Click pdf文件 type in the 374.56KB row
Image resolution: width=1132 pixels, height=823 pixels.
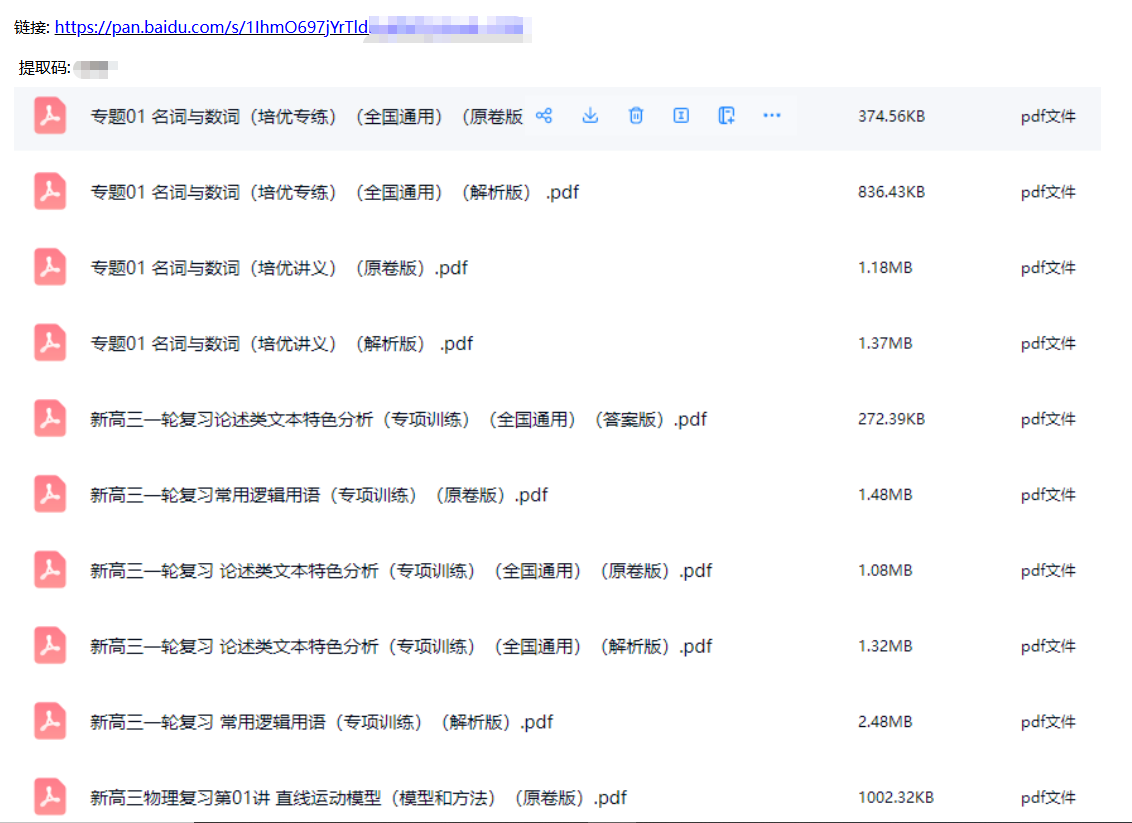pyautogui.click(x=1048, y=116)
